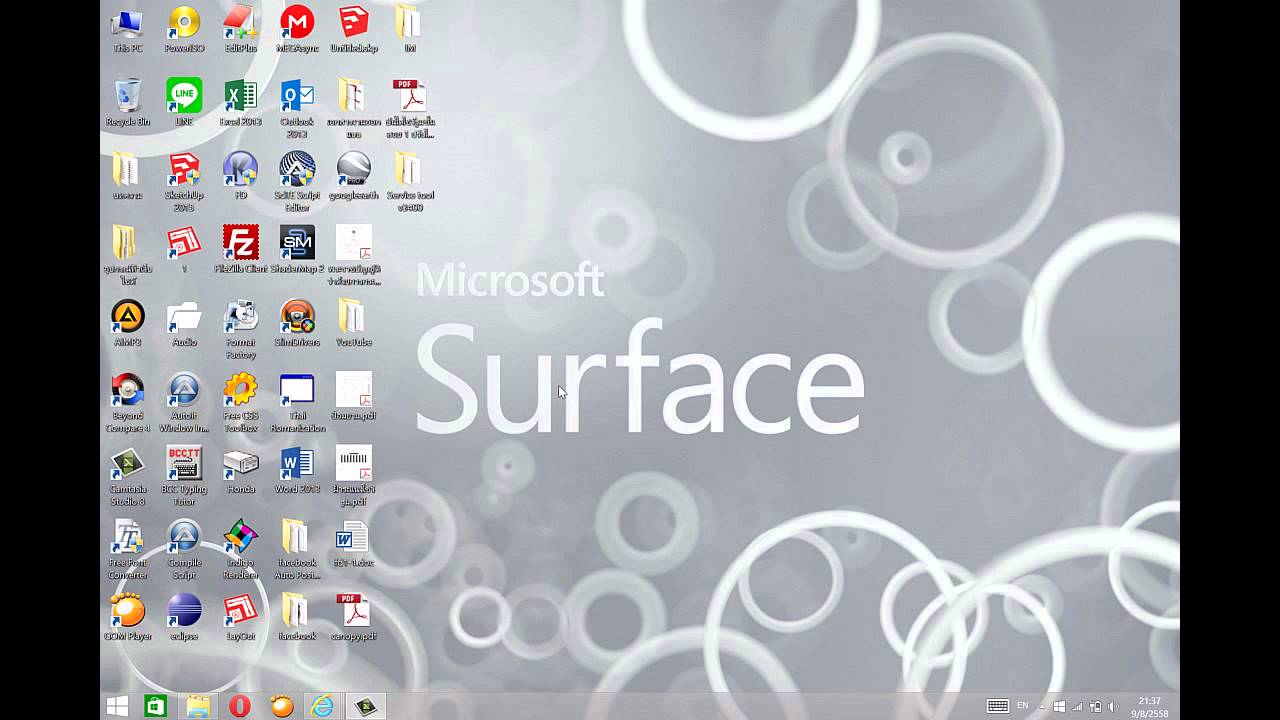Launch Opera browser from the taskbar

[x=239, y=706]
